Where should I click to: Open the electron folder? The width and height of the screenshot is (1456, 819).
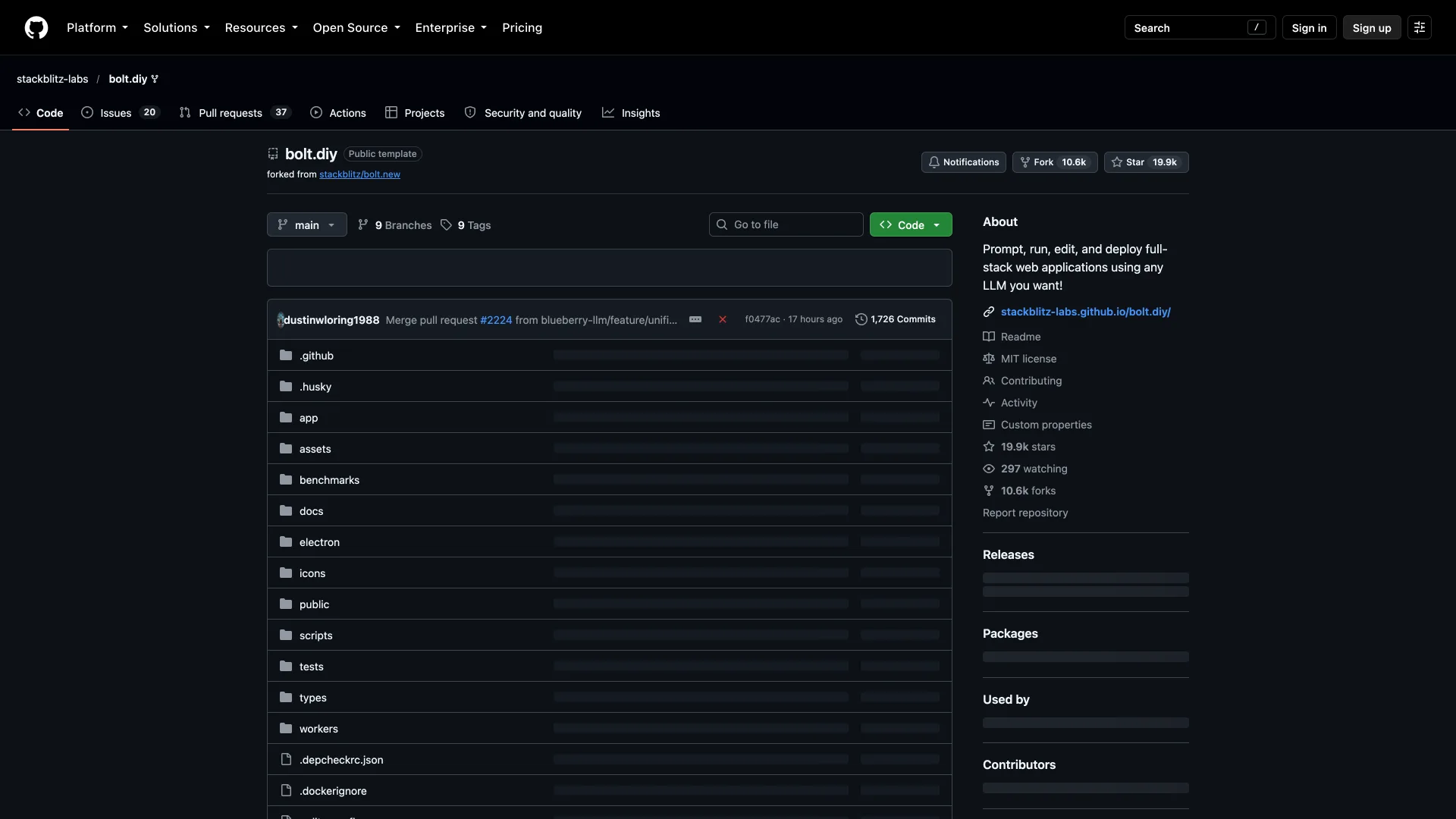pyautogui.click(x=319, y=542)
